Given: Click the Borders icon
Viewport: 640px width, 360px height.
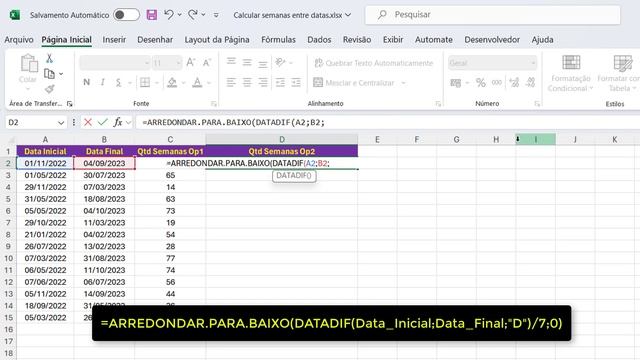Looking at the screenshot, I should (x=145, y=82).
